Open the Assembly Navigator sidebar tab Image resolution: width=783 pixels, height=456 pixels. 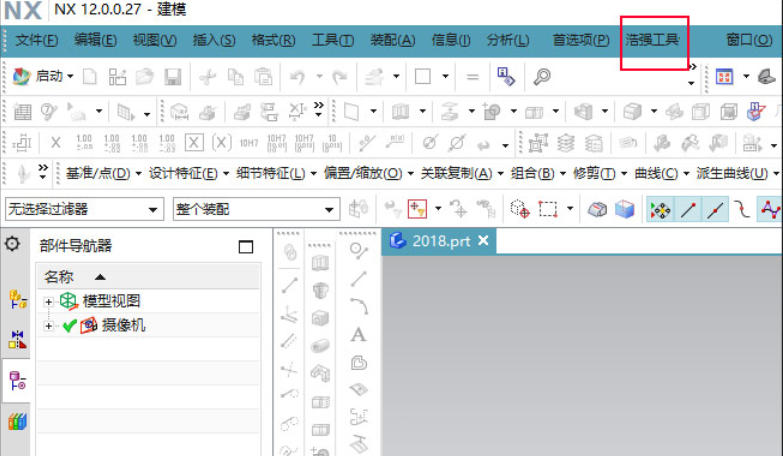click(17, 299)
